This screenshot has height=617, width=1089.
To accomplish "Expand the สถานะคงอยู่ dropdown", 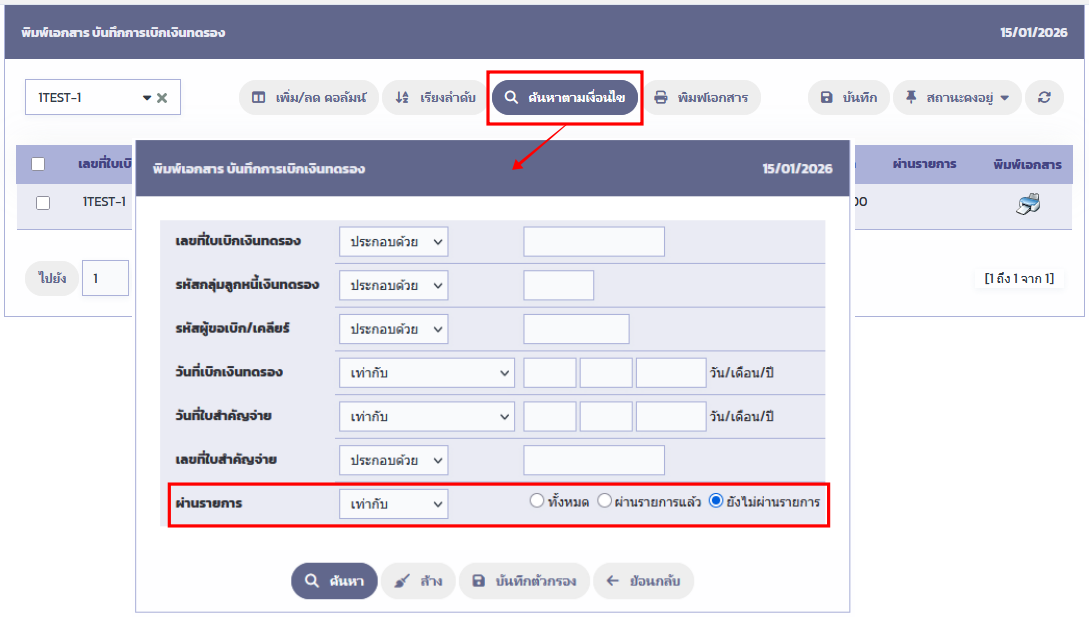I will coord(957,98).
